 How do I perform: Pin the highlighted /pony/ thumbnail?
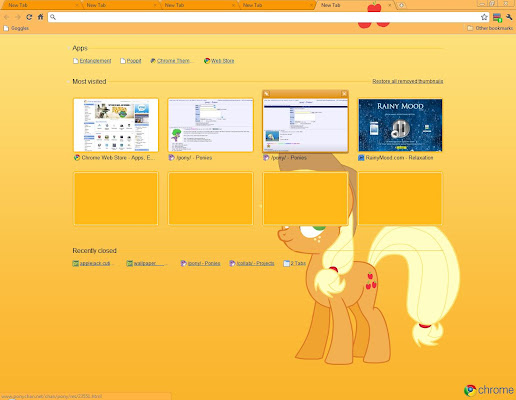pos(267,94)
